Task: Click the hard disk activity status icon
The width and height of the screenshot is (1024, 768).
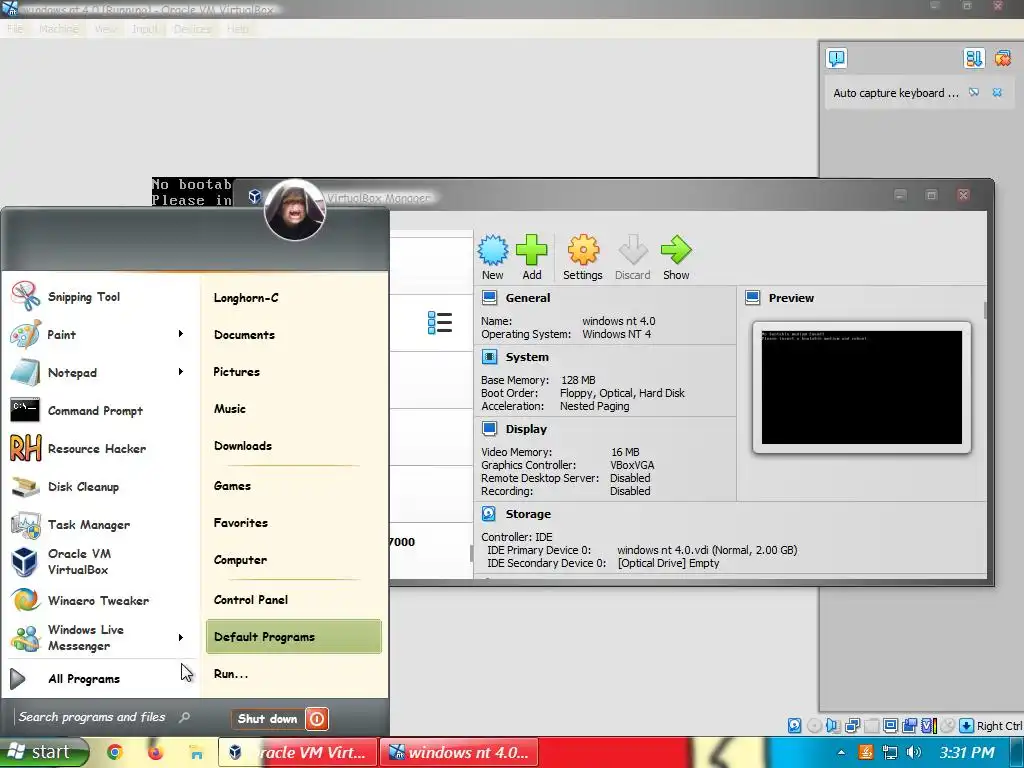Action: click(795, 726)
